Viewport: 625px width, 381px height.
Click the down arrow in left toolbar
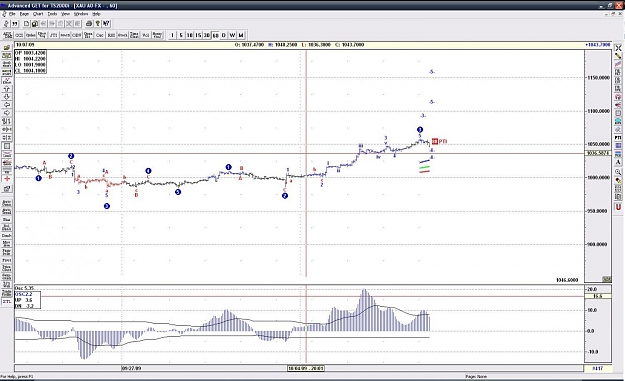[x=7, y=97]
